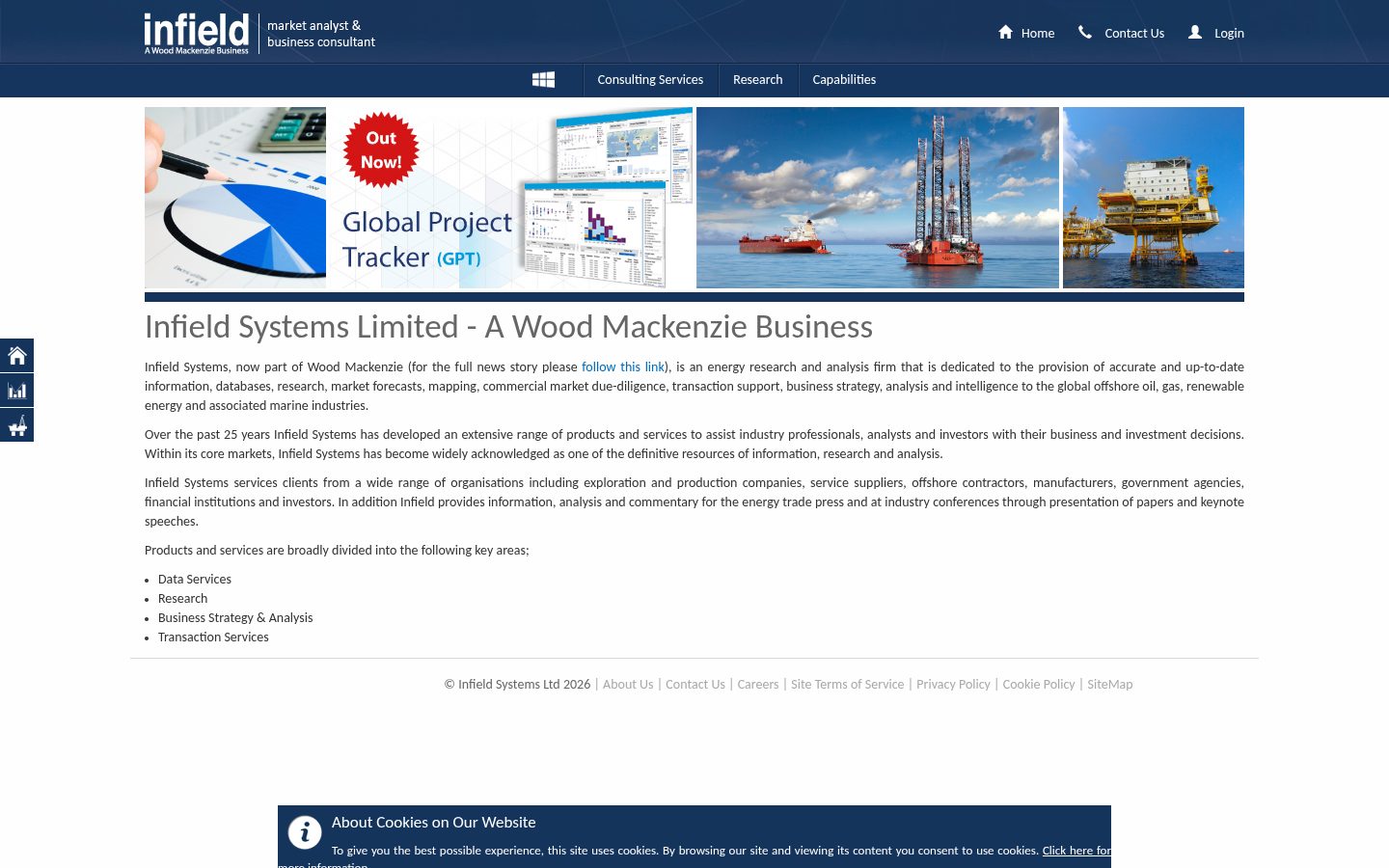The height and width of the screenshot is (868, 1389).
Task: Click the 'Research' bullet list item
Action: (x=183, y=599)
